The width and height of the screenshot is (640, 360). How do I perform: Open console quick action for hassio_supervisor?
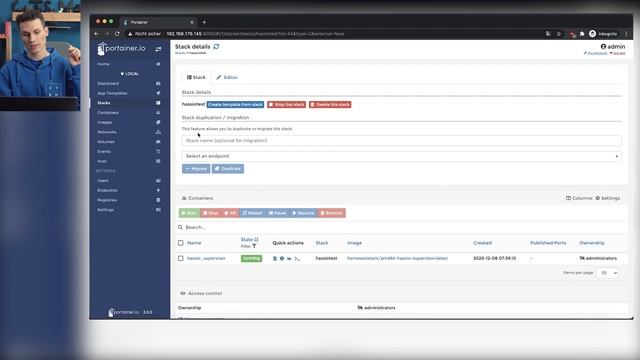(297, 258)
